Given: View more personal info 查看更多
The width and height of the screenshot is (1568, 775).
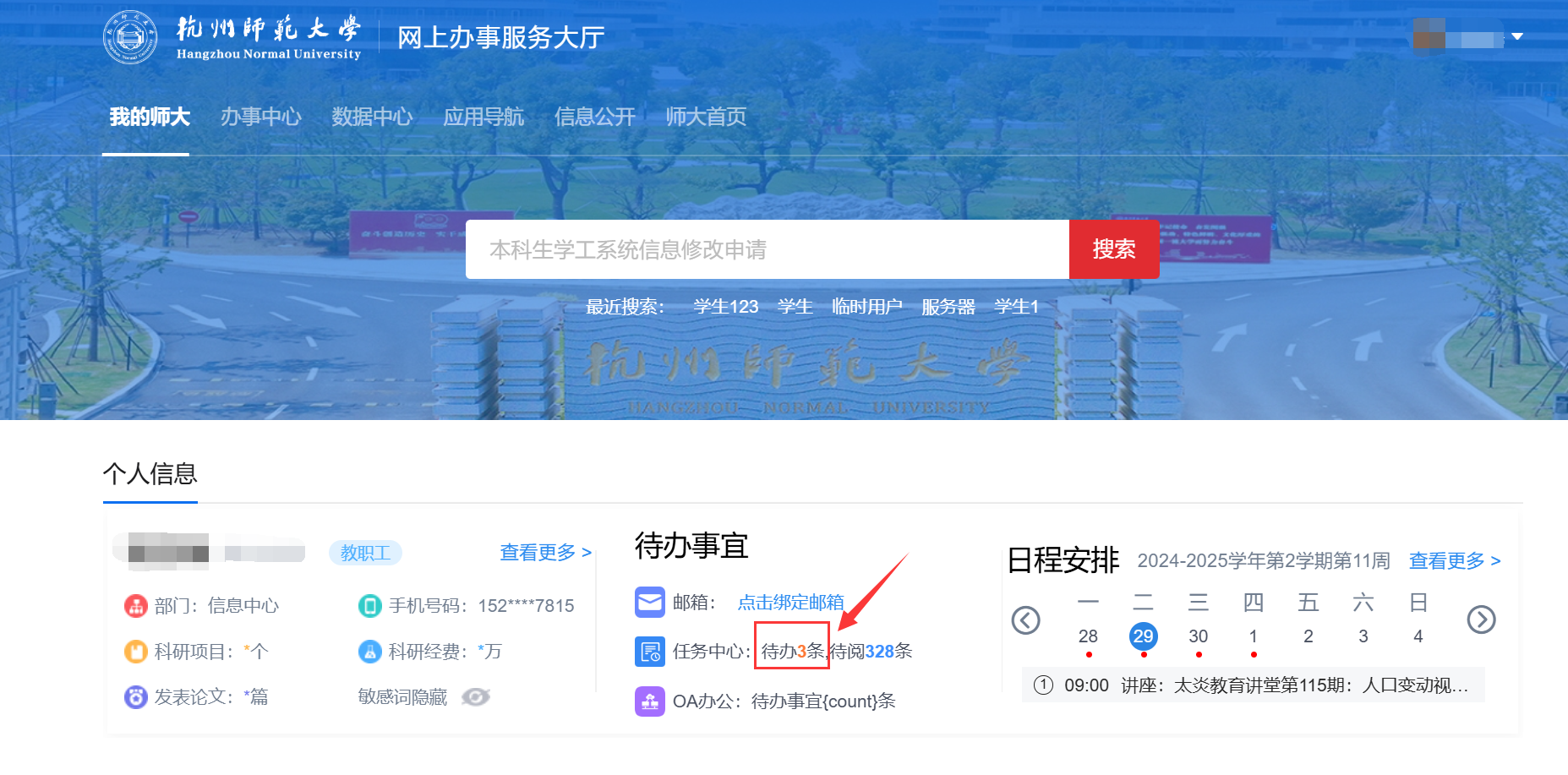Looking at the screenshot, I should (546, 553).
